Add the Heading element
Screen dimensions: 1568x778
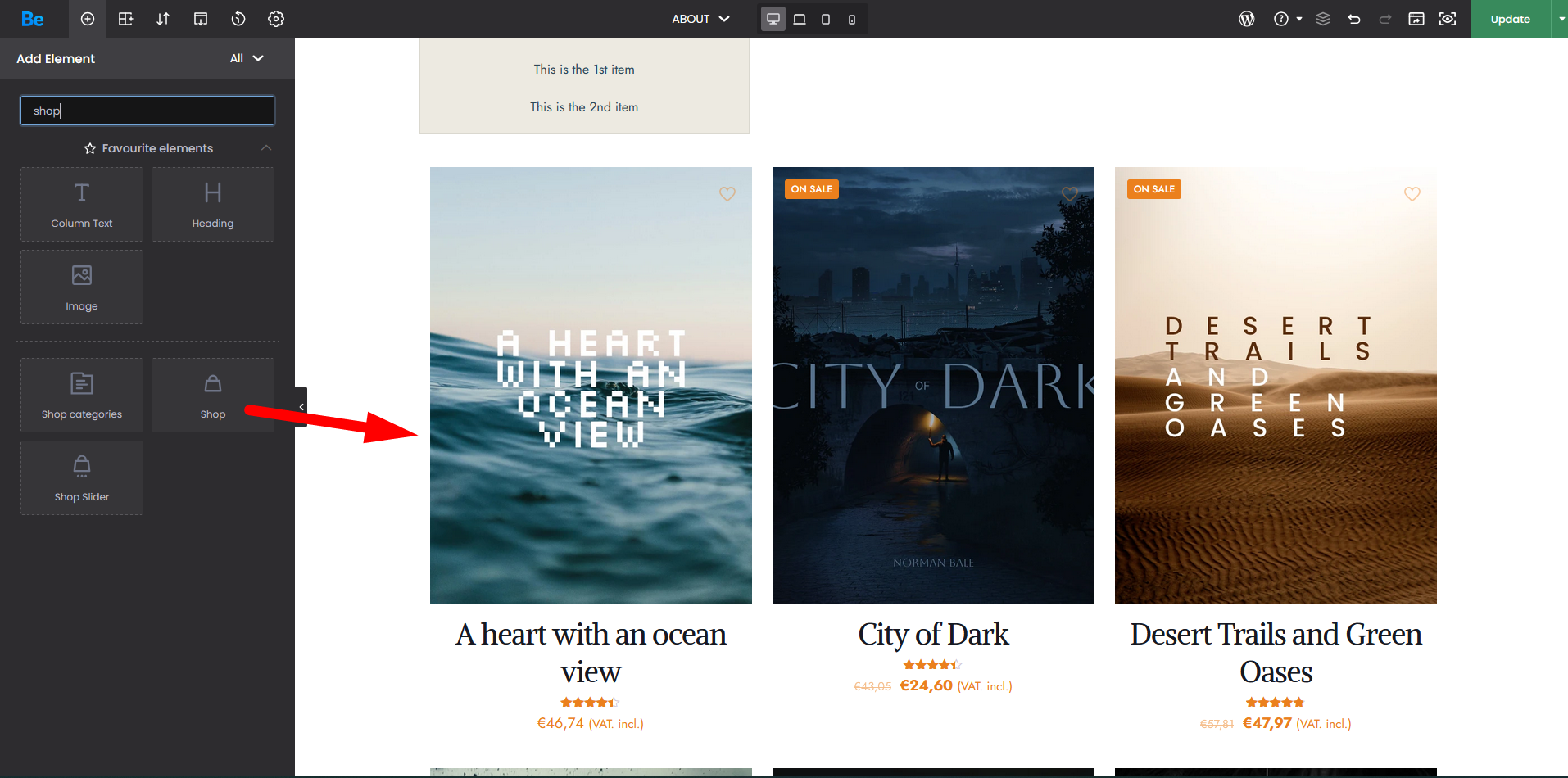coord(213,204)
